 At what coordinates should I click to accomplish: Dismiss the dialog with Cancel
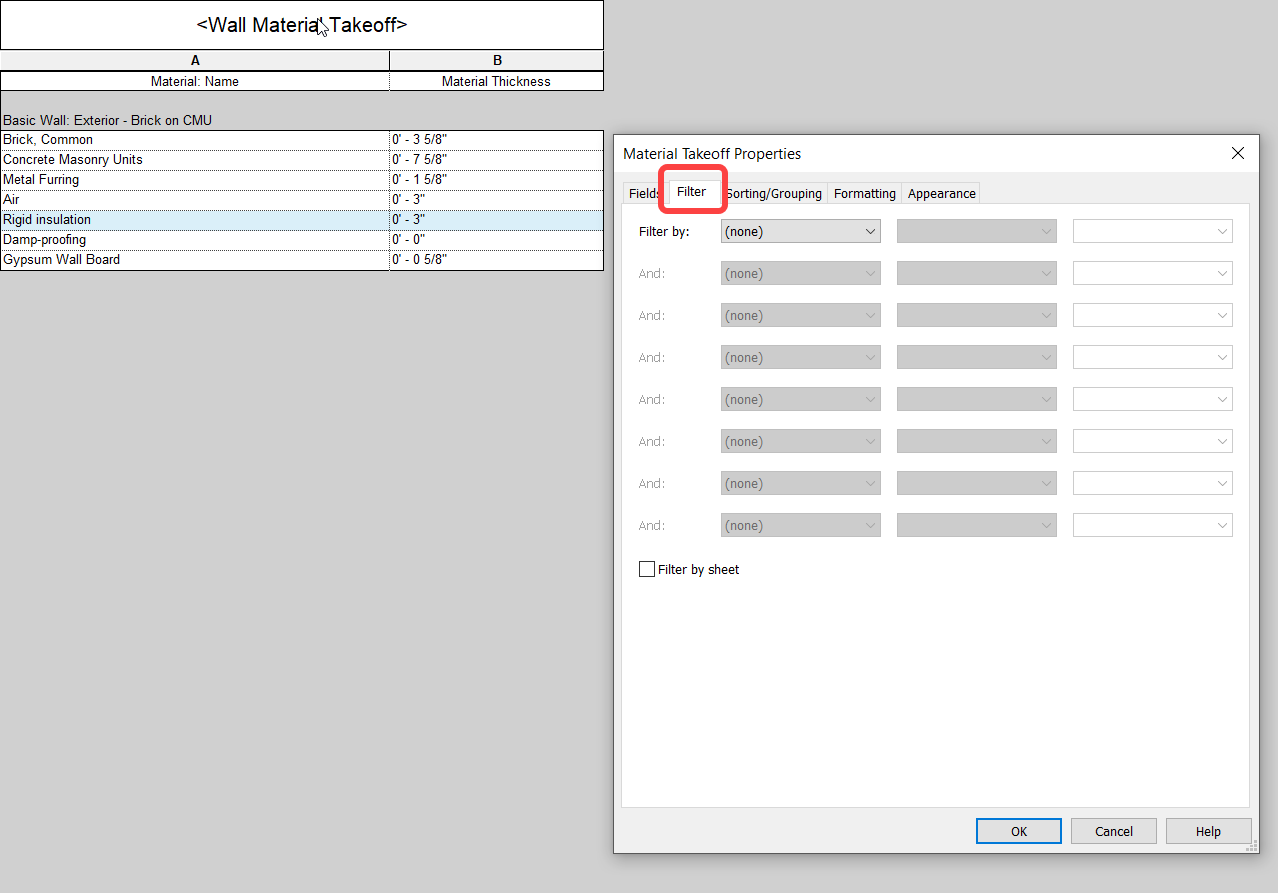(1113, 830)
